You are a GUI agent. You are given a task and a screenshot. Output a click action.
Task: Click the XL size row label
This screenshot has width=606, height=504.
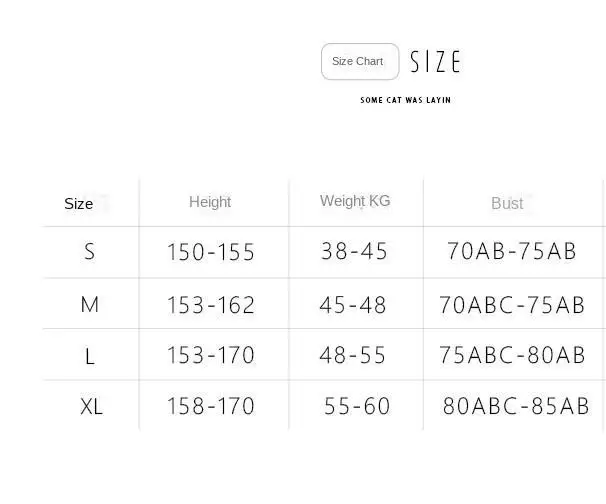[91, 407]
